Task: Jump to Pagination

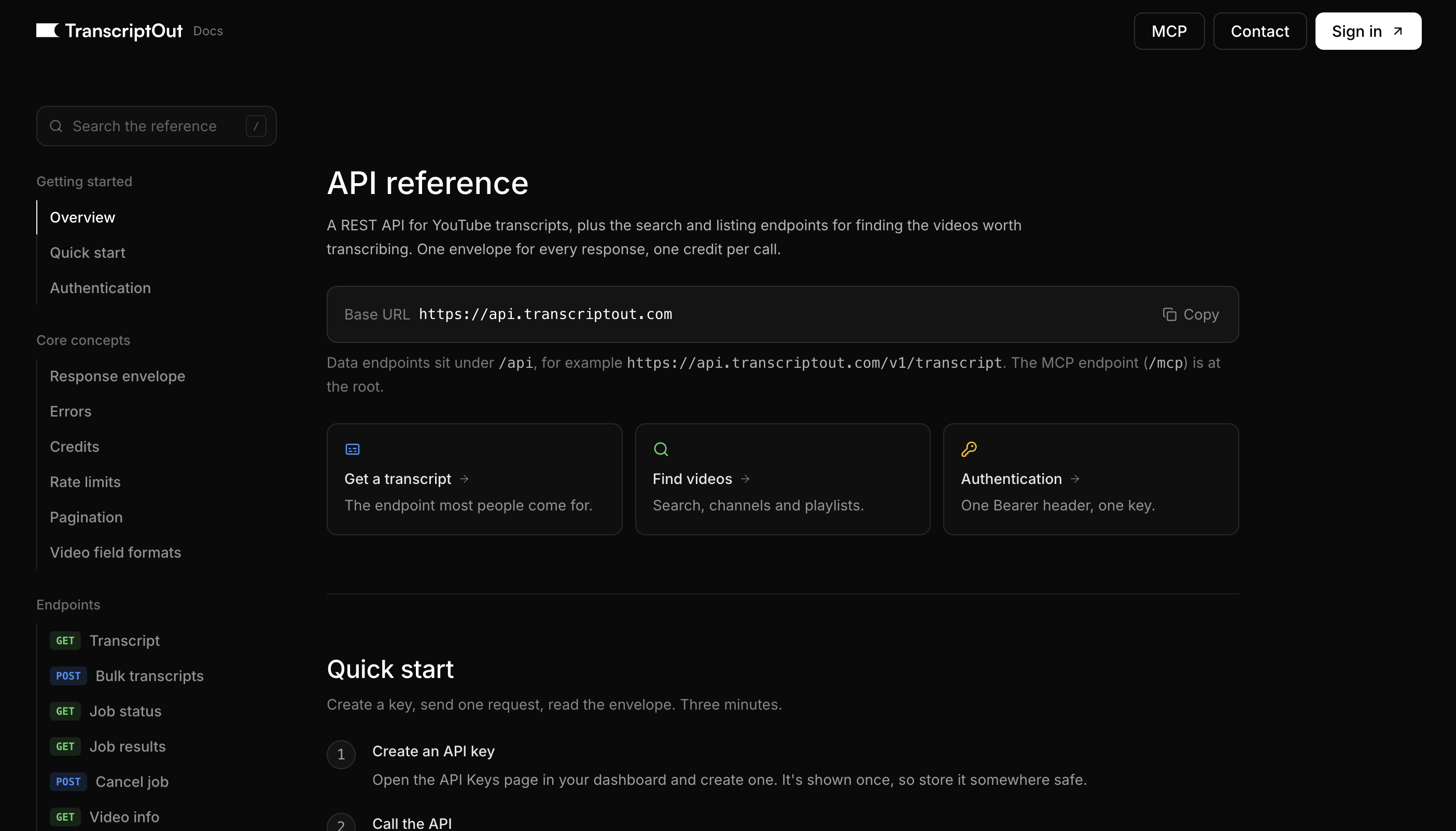Action: click(x=86, y=517)
